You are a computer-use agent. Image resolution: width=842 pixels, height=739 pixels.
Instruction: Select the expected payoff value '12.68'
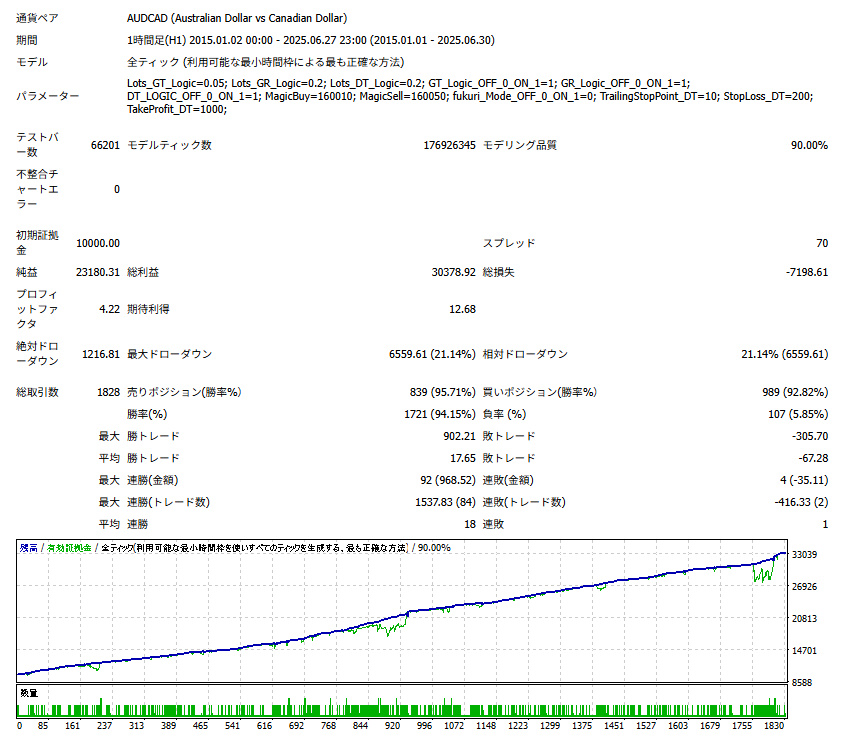pos(462,309)
